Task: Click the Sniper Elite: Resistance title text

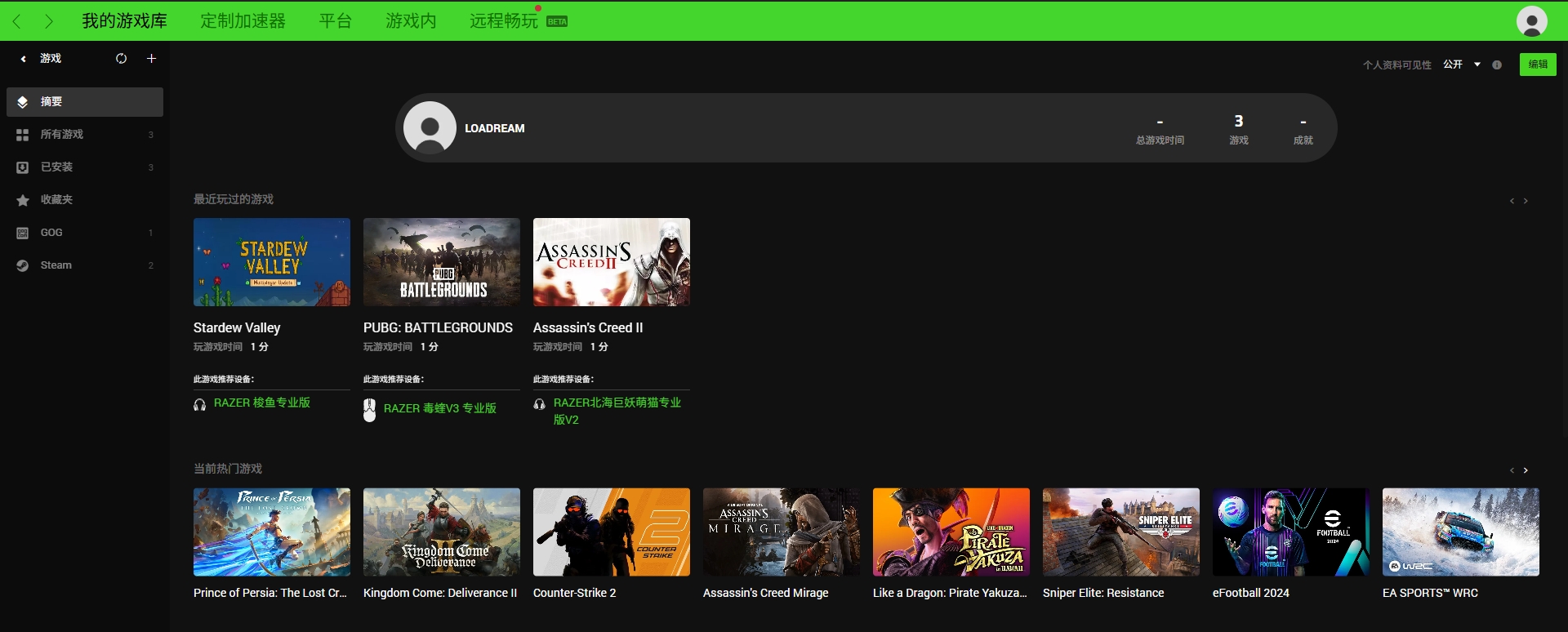Action: [x=1103, y=593]
